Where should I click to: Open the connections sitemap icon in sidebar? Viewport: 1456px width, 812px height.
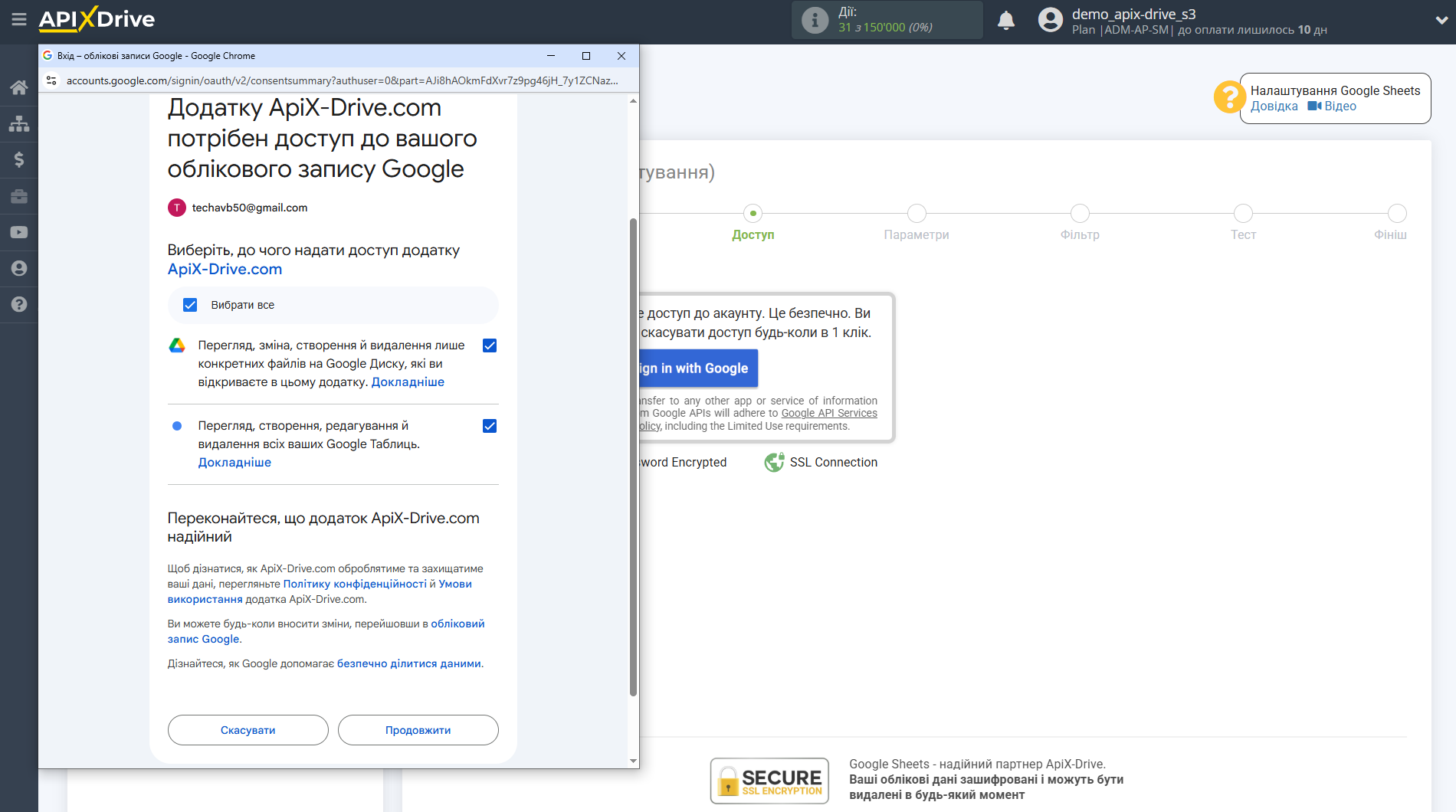pyautogui.click(x=19, y=123)
